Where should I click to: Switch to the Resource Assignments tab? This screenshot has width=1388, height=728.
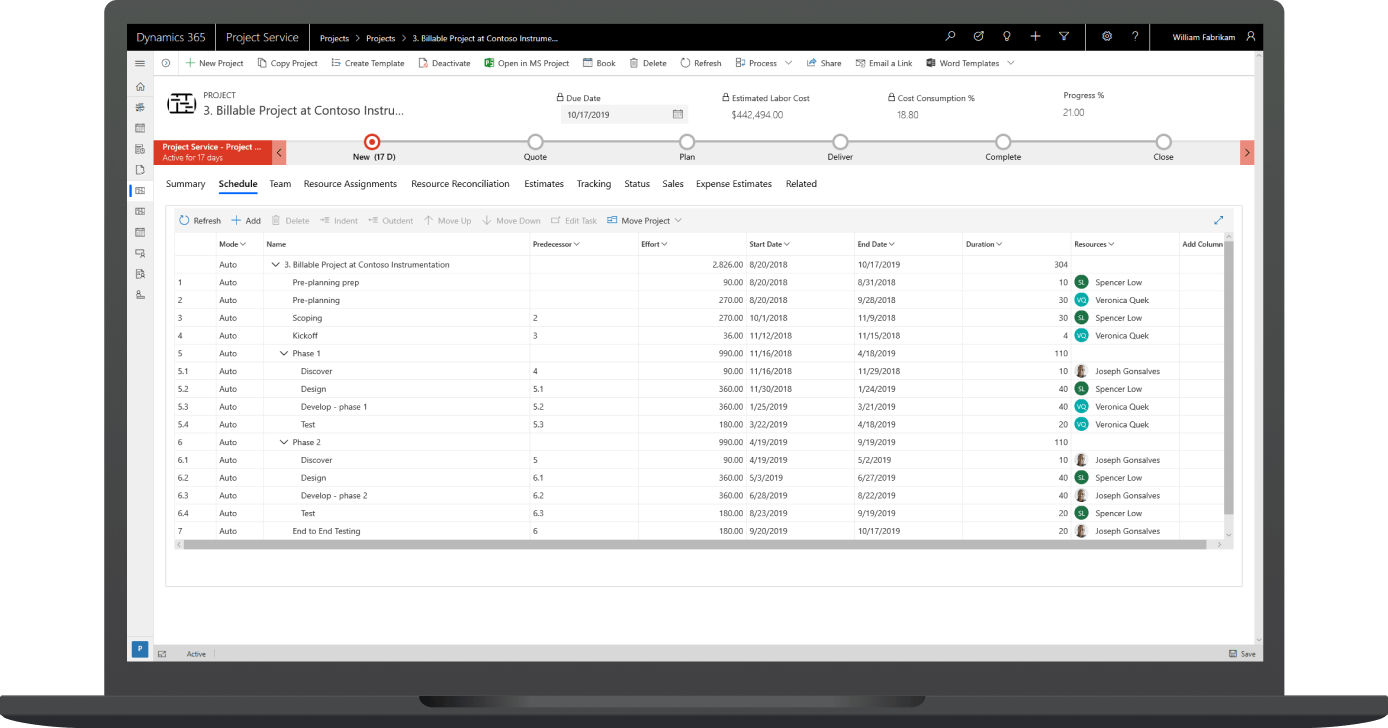coord(350,184)
